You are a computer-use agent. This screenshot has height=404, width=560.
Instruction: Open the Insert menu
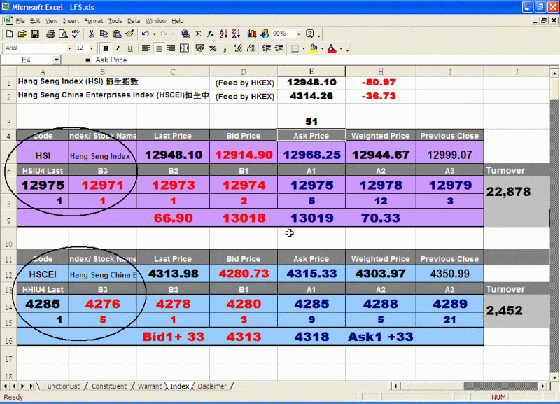point(70,21)
